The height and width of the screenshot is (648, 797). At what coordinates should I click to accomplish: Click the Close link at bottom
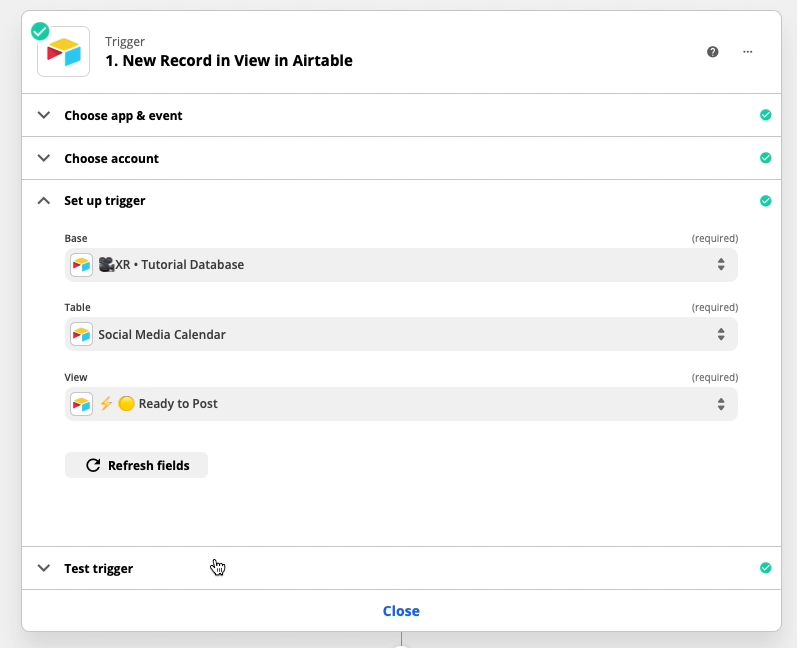(x=401, y=611)
